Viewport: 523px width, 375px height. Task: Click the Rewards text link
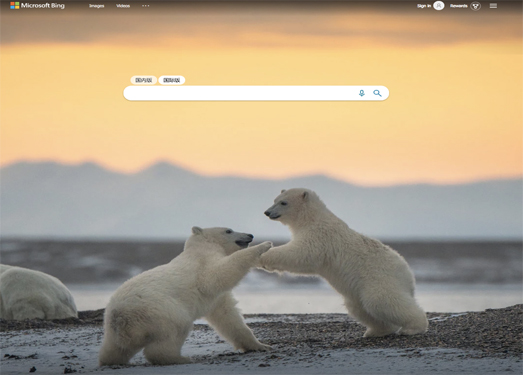coord(459,6)
